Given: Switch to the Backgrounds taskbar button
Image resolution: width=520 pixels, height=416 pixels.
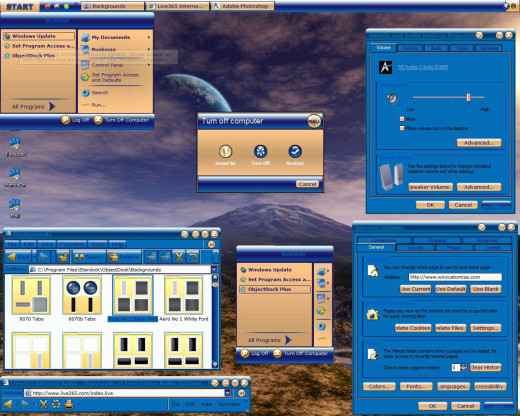Looking at the screenshot, I should point(113,6).
